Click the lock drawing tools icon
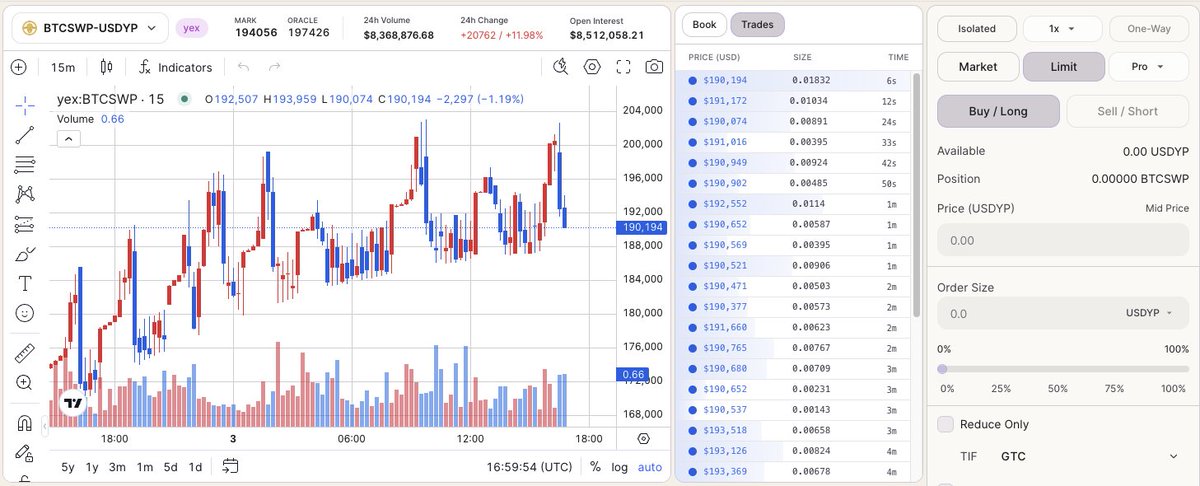 pos(25,452)
